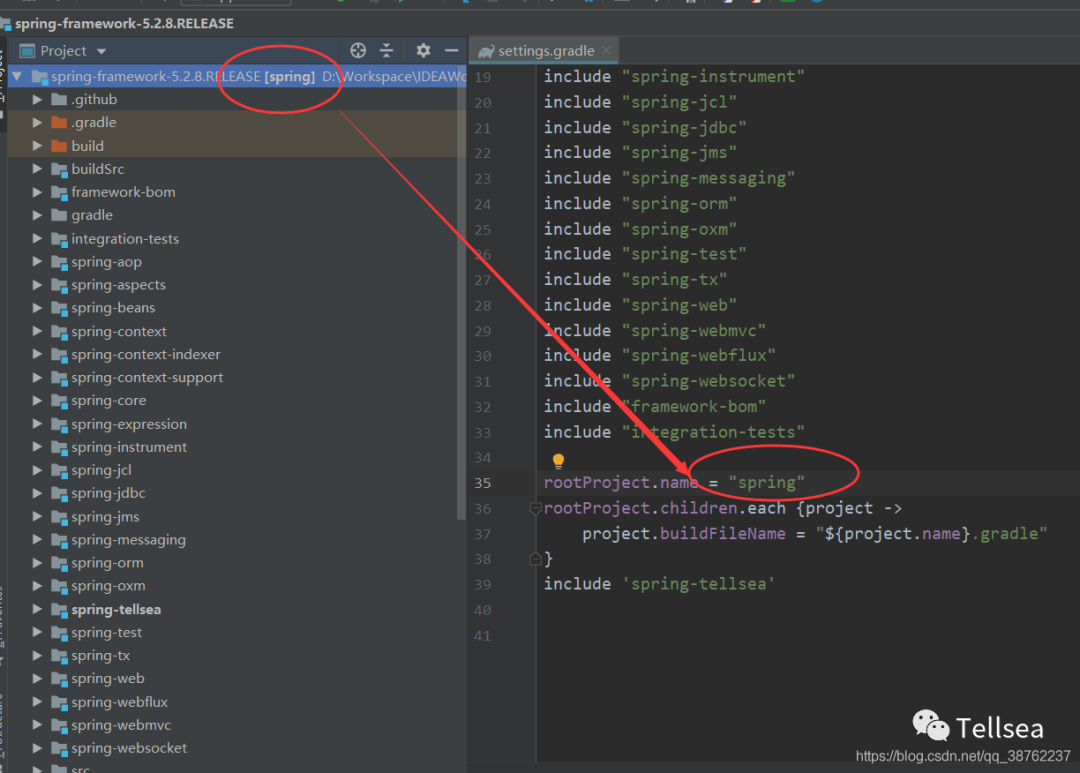The image size is (1080, 773).
Task: Select the spring-beans module
Action: click(113, 308)
